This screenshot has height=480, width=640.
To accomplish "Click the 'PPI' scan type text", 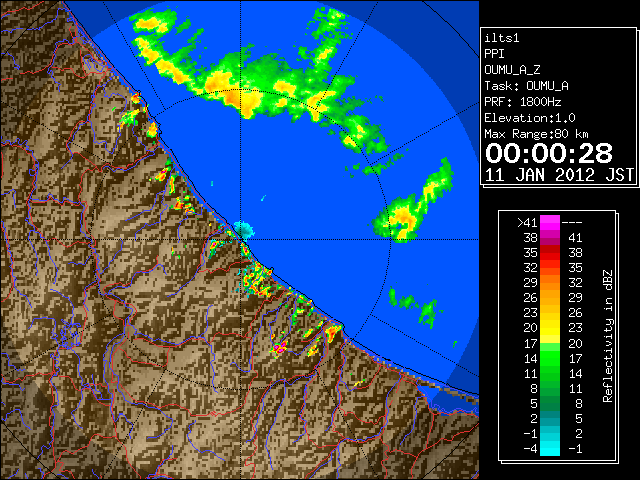I will click(x=494, y=54).
